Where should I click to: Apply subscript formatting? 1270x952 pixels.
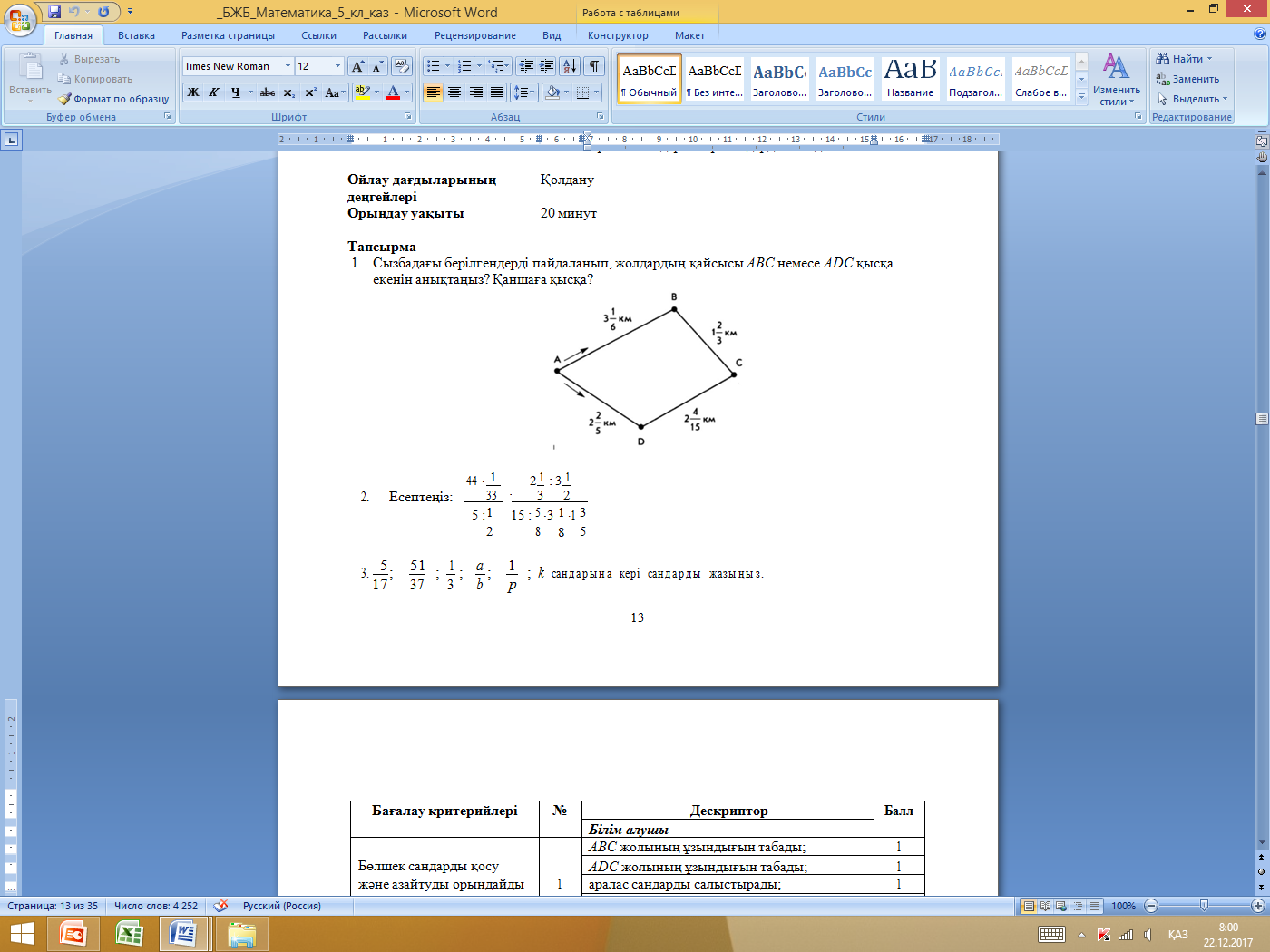click(x=288, y=92)
